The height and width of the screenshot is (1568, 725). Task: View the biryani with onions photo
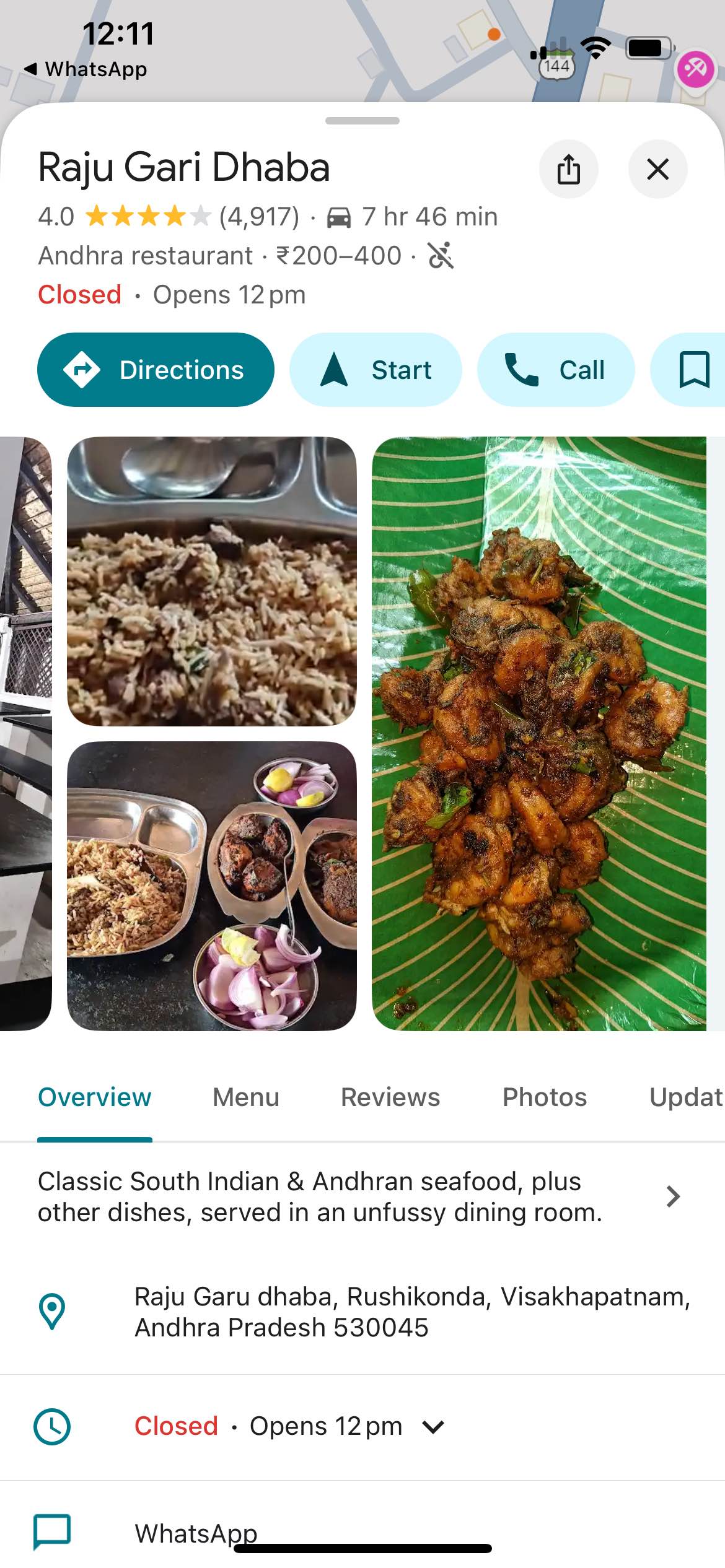pos(211,886)
